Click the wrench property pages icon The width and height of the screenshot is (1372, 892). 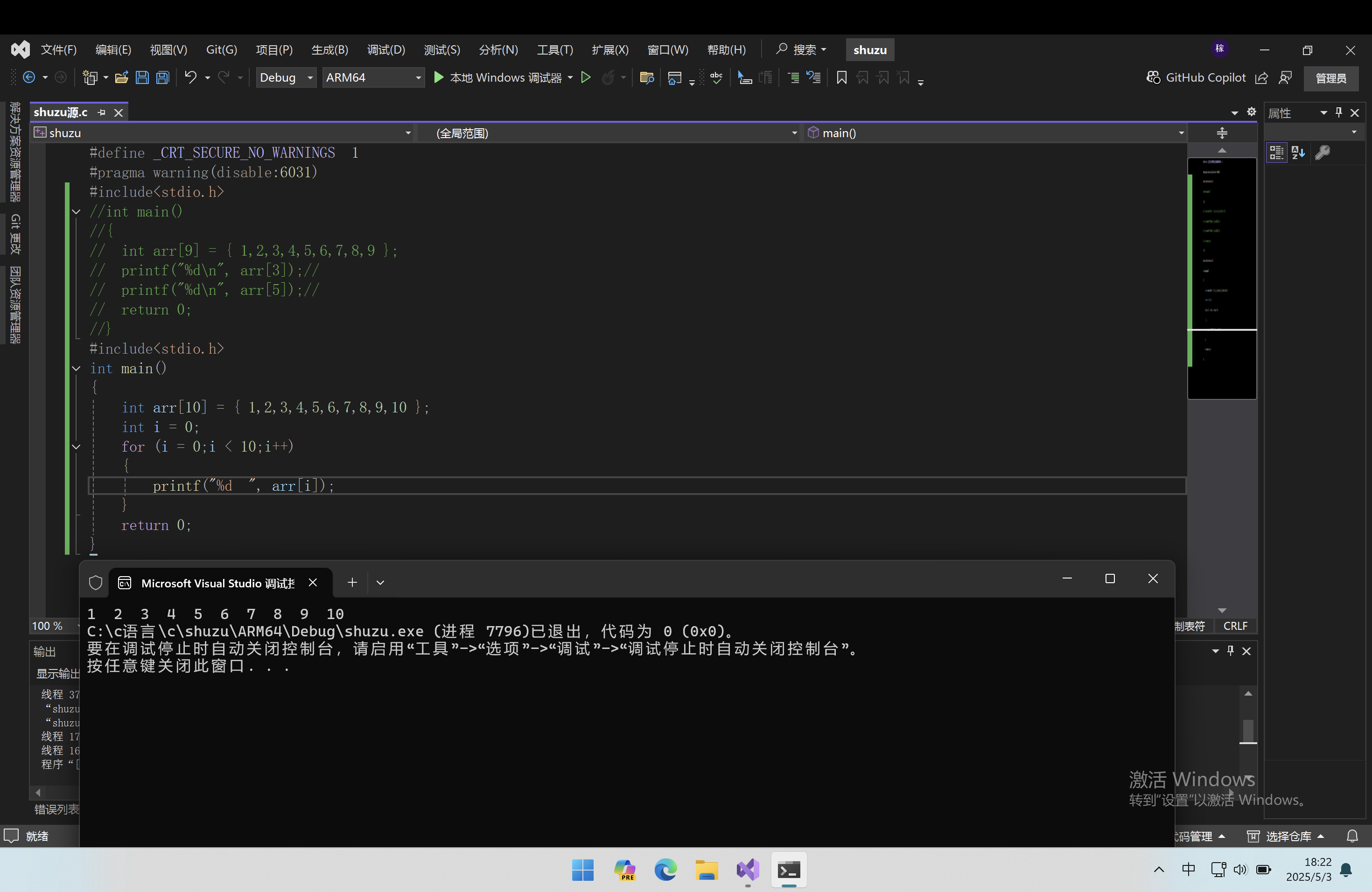click(1323, 152)
